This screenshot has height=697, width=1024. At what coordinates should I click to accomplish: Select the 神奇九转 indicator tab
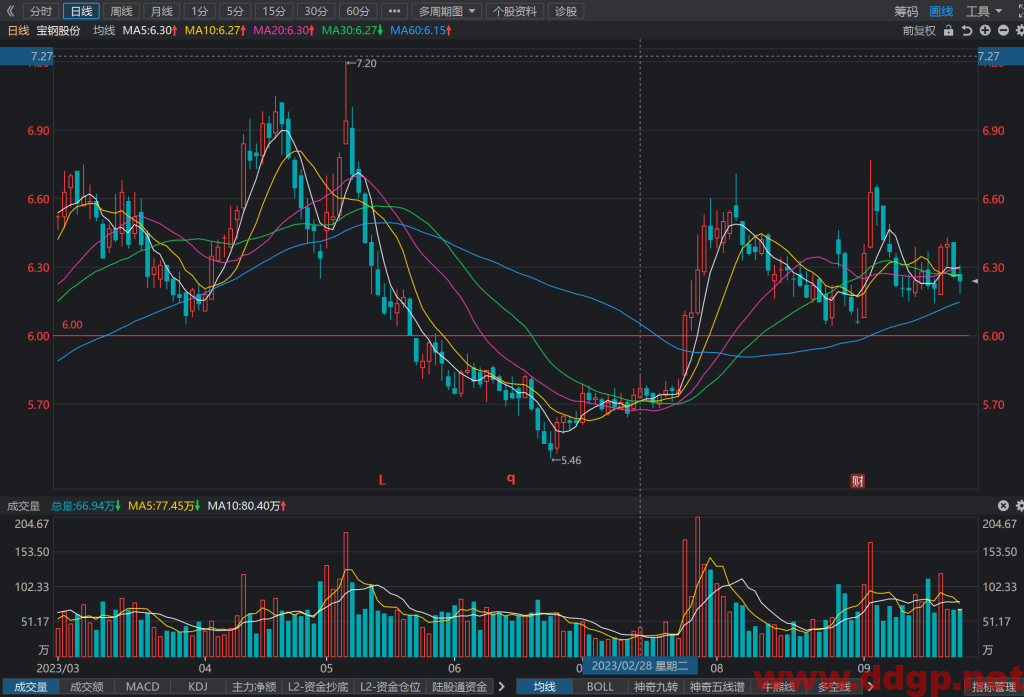click(656, 687)
